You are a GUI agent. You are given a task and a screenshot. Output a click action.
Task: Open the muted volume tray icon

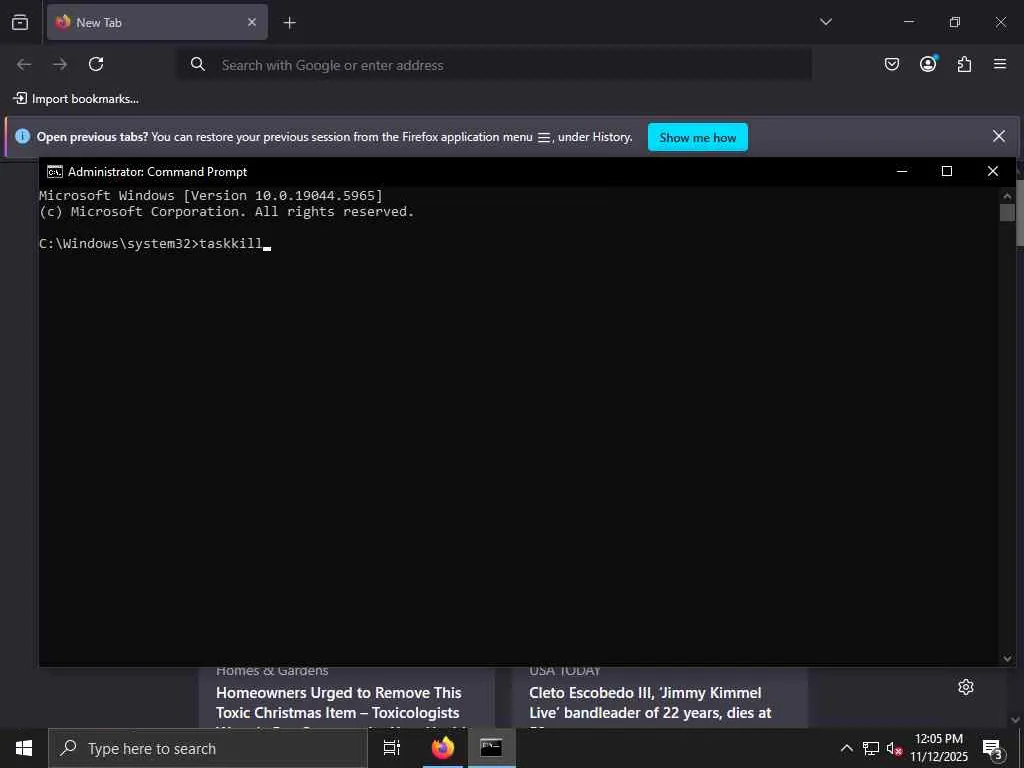pos(894,748)
